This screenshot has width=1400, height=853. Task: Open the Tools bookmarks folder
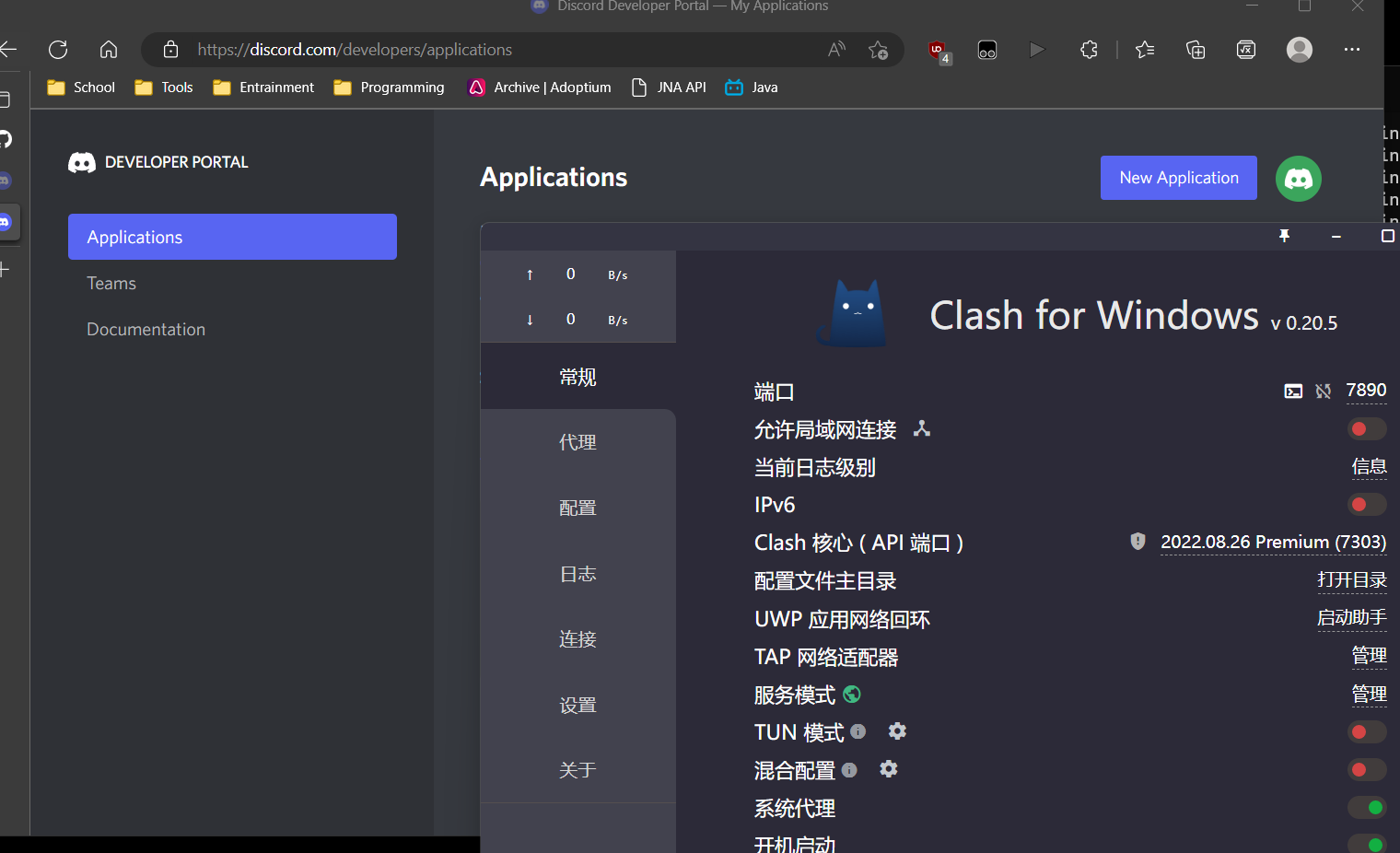(164, 88)
